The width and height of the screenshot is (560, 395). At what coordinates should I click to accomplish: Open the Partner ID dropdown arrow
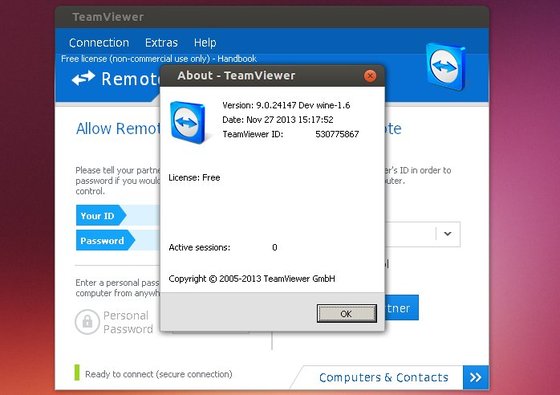[448, 234]
